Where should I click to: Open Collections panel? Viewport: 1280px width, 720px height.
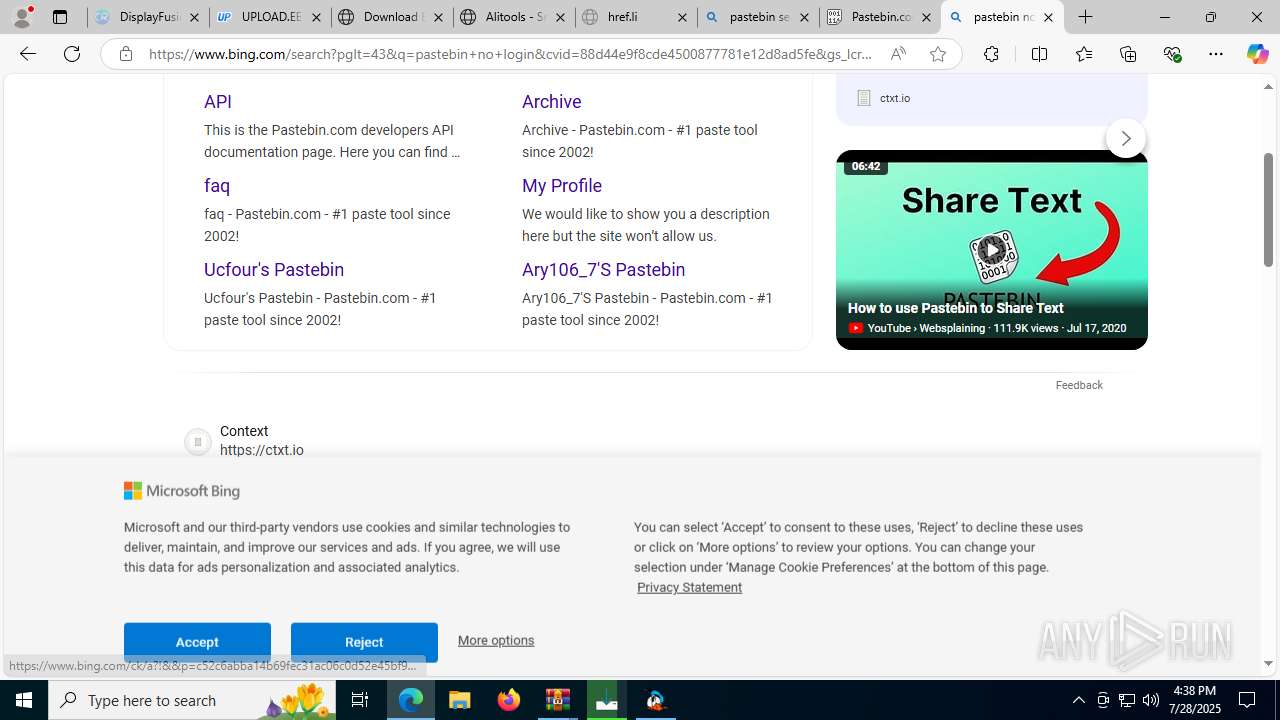coord(1128,54)
